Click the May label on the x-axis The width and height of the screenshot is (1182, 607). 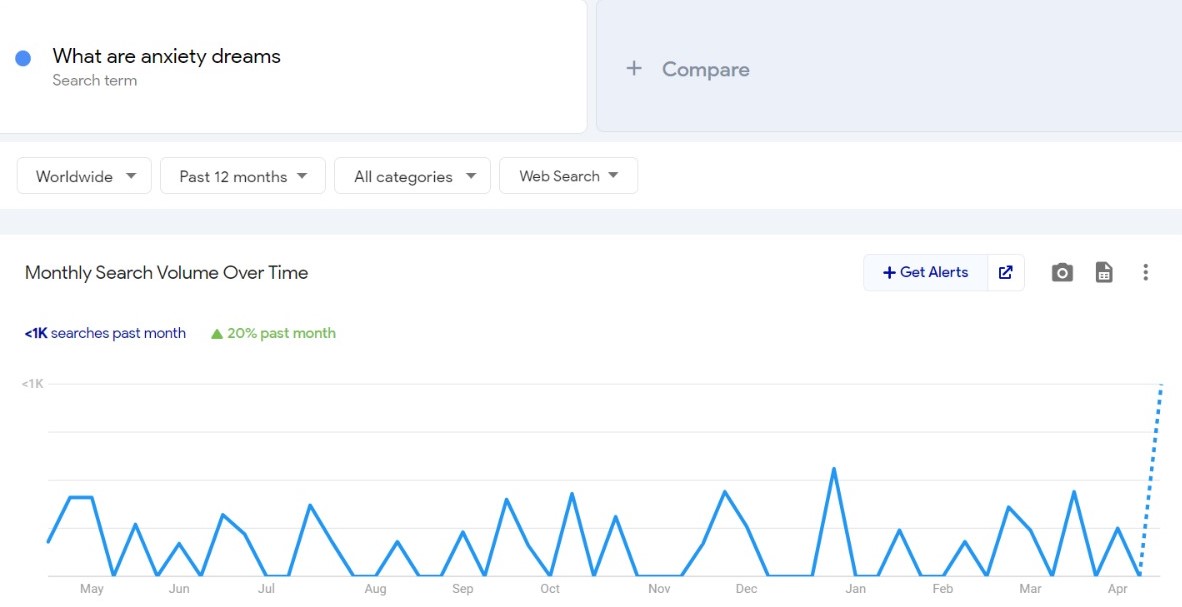91,590
